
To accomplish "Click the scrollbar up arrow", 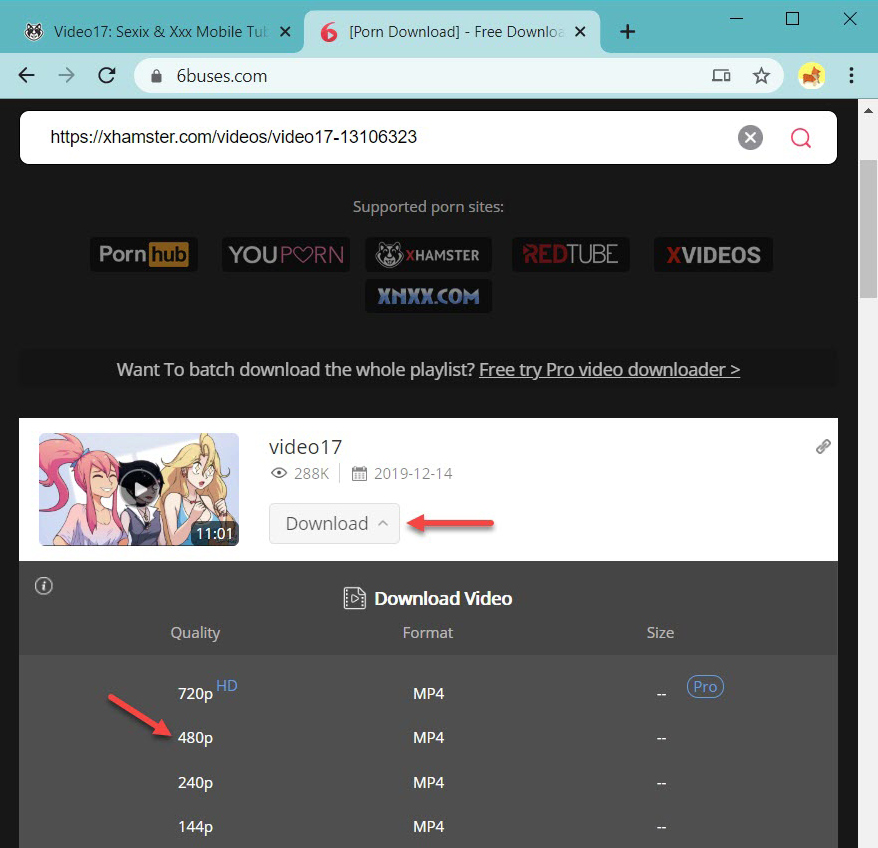I will [868, 110].
